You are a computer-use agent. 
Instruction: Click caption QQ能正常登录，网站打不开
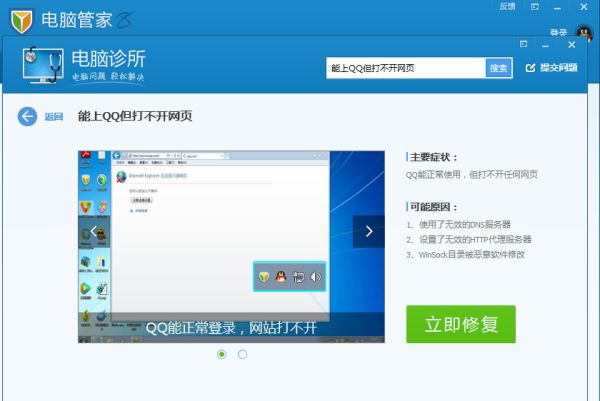point(232,328)
